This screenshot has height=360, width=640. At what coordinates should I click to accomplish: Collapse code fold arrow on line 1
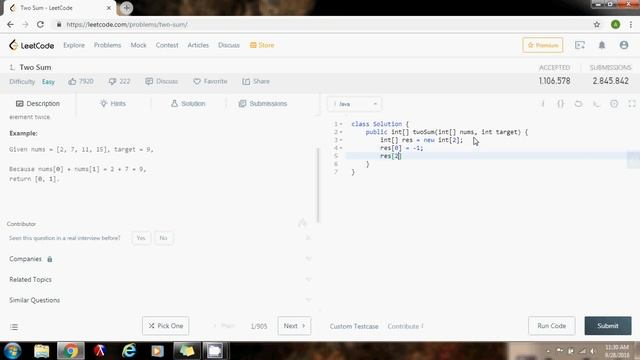pyautogui.click(x=341, y=124)
